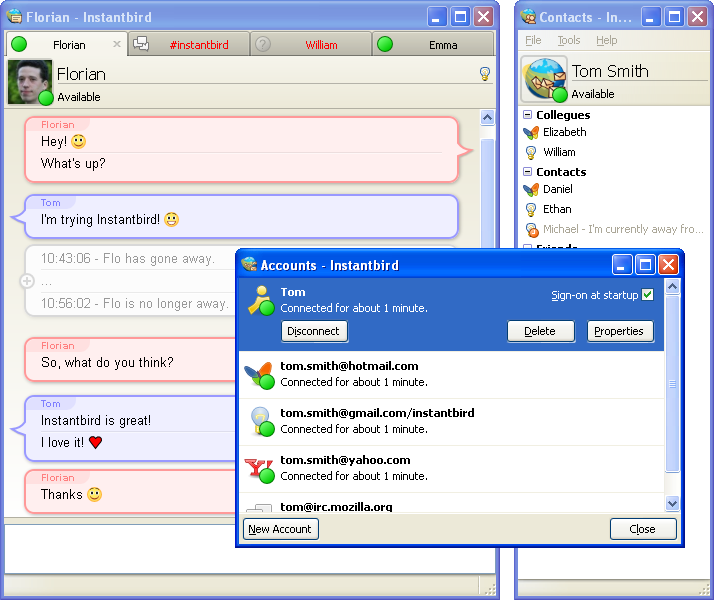
Task: Click Tom Smith's user icon in Contacts
Action: pos(544,79)
